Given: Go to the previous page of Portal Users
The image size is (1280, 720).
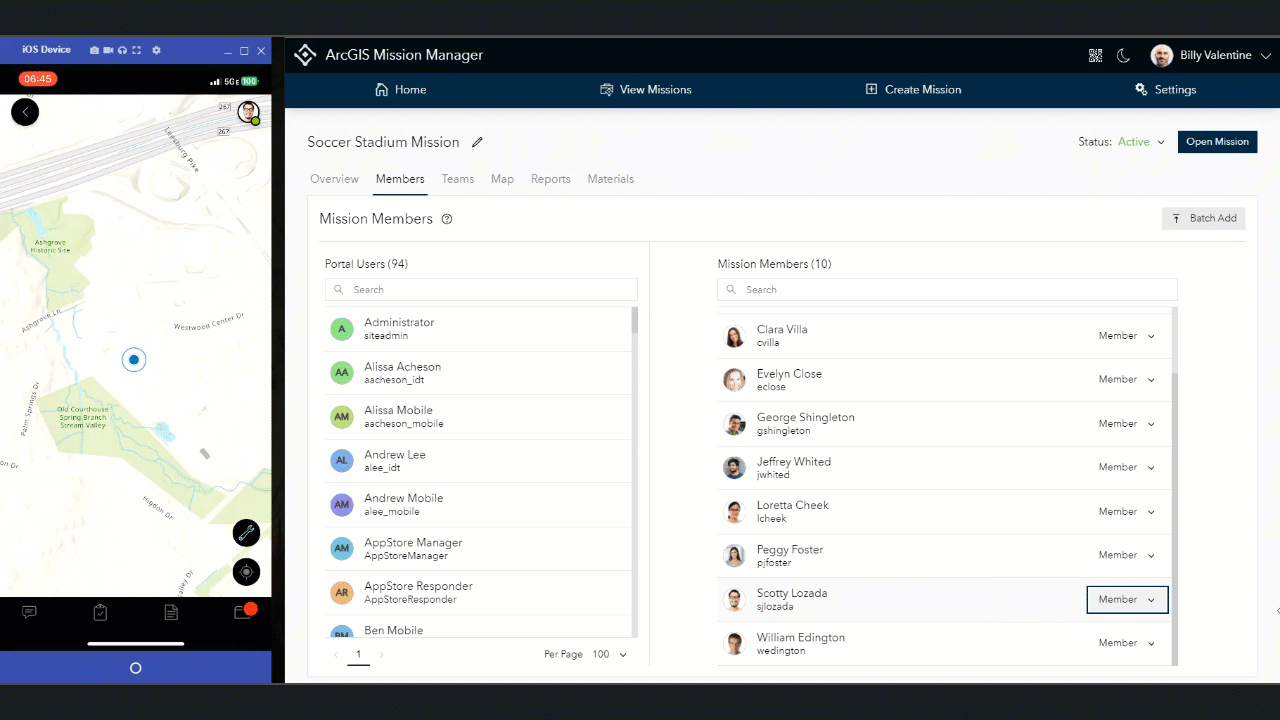Looking at the screenshot, I should [335, 654].
